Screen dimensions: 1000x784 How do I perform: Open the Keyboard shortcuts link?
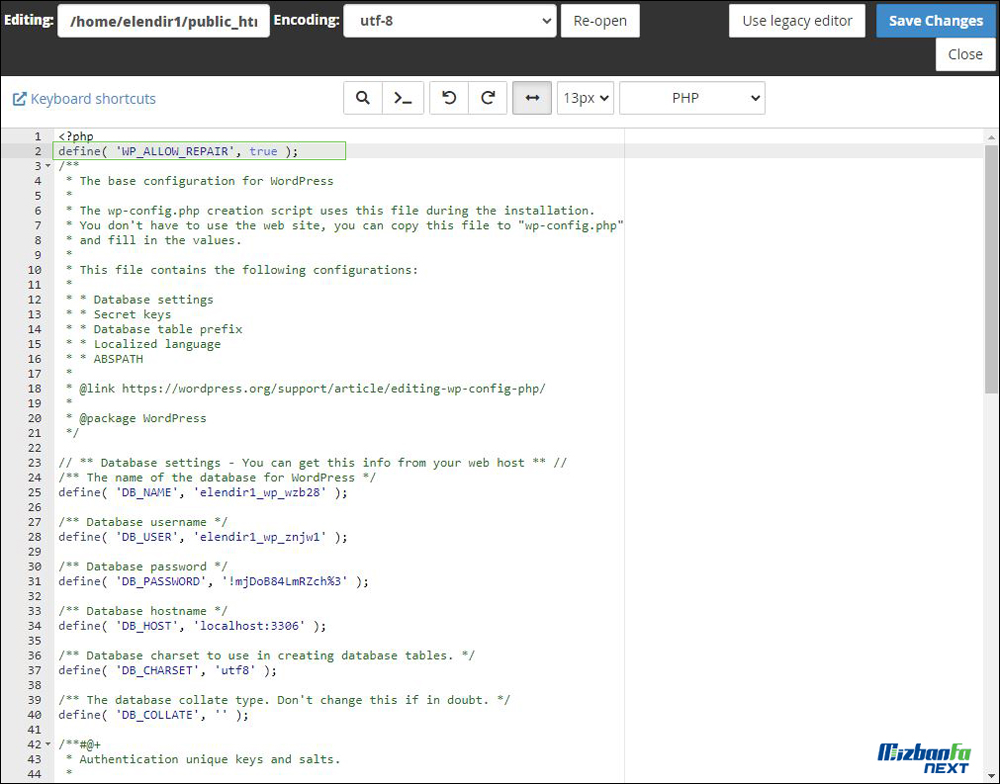(x=93, y=99)
